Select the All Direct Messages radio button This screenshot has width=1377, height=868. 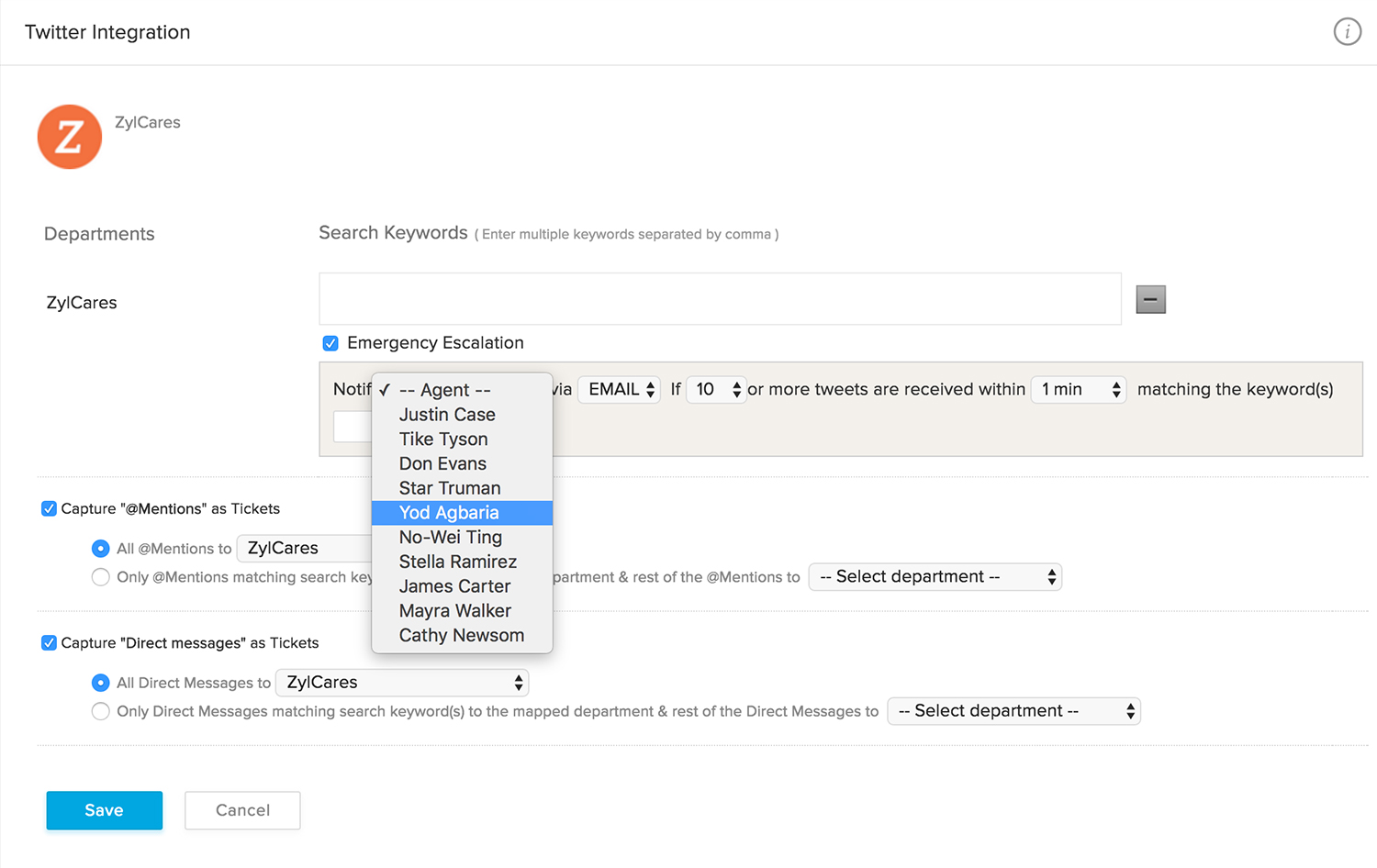pos(101,683)
